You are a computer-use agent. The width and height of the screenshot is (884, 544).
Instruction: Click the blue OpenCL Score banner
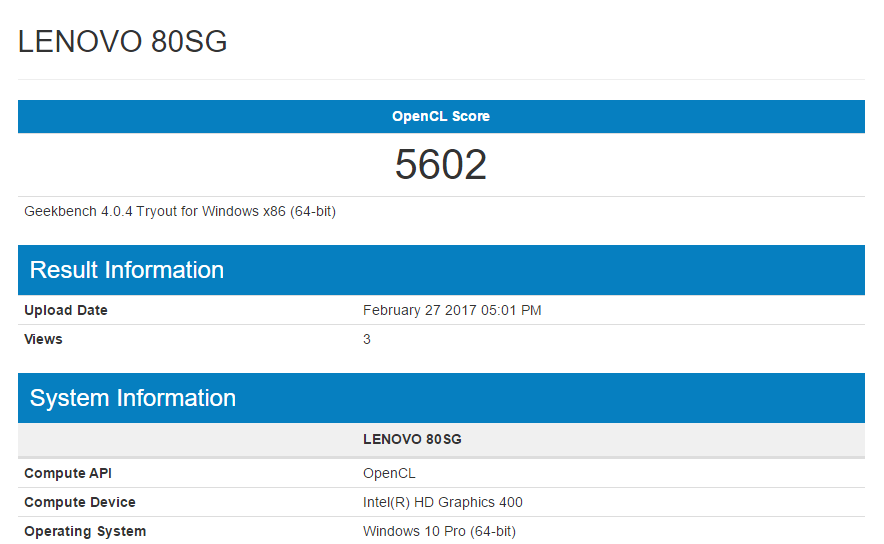[x=441, y=116]
